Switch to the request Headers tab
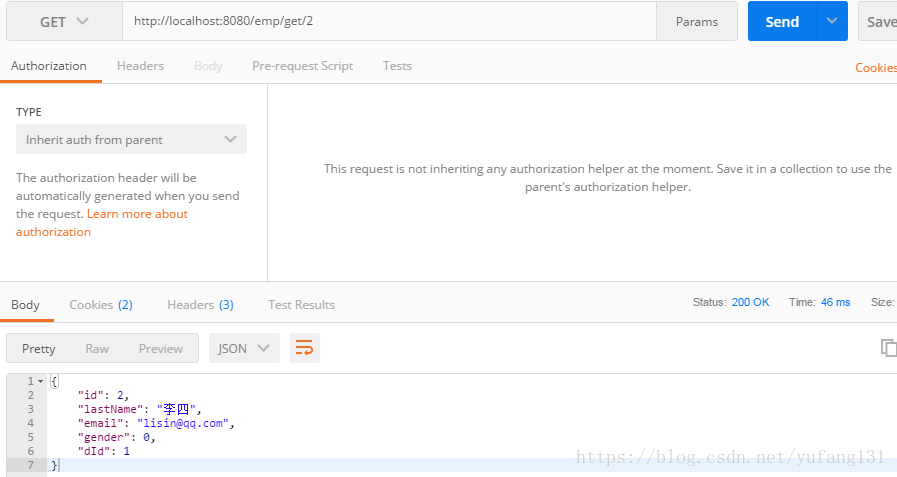This screenshot has height=477, width=897. click(x=140, y=66)
